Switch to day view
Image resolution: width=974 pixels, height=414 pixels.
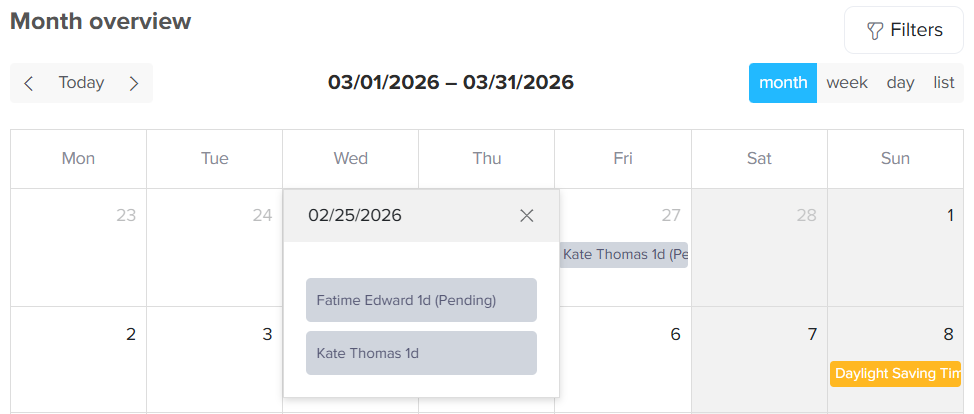tap(900, 83)
